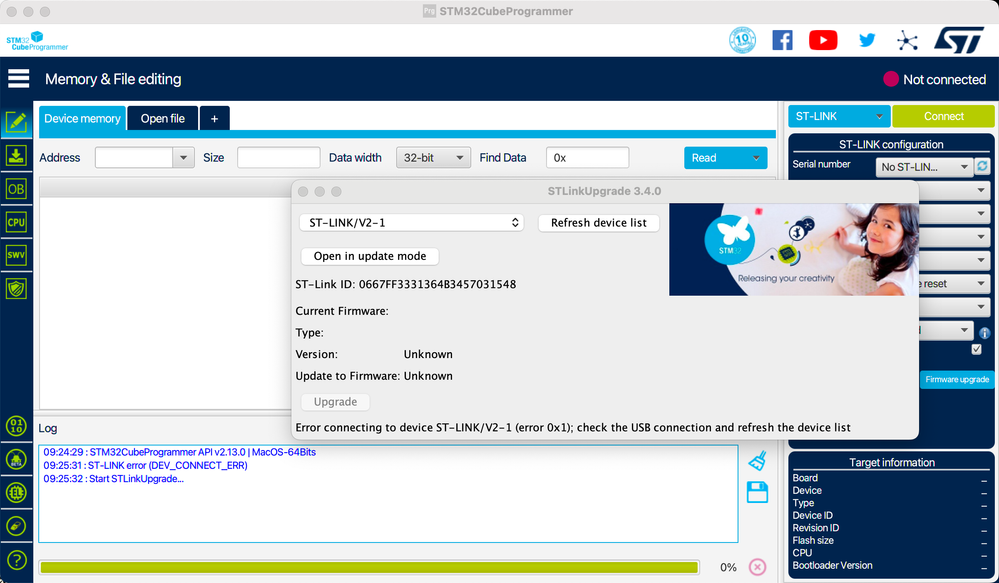Select device in ST-LINK/V2-1 dropdown
999x583 pixels.
pos(411,222)
